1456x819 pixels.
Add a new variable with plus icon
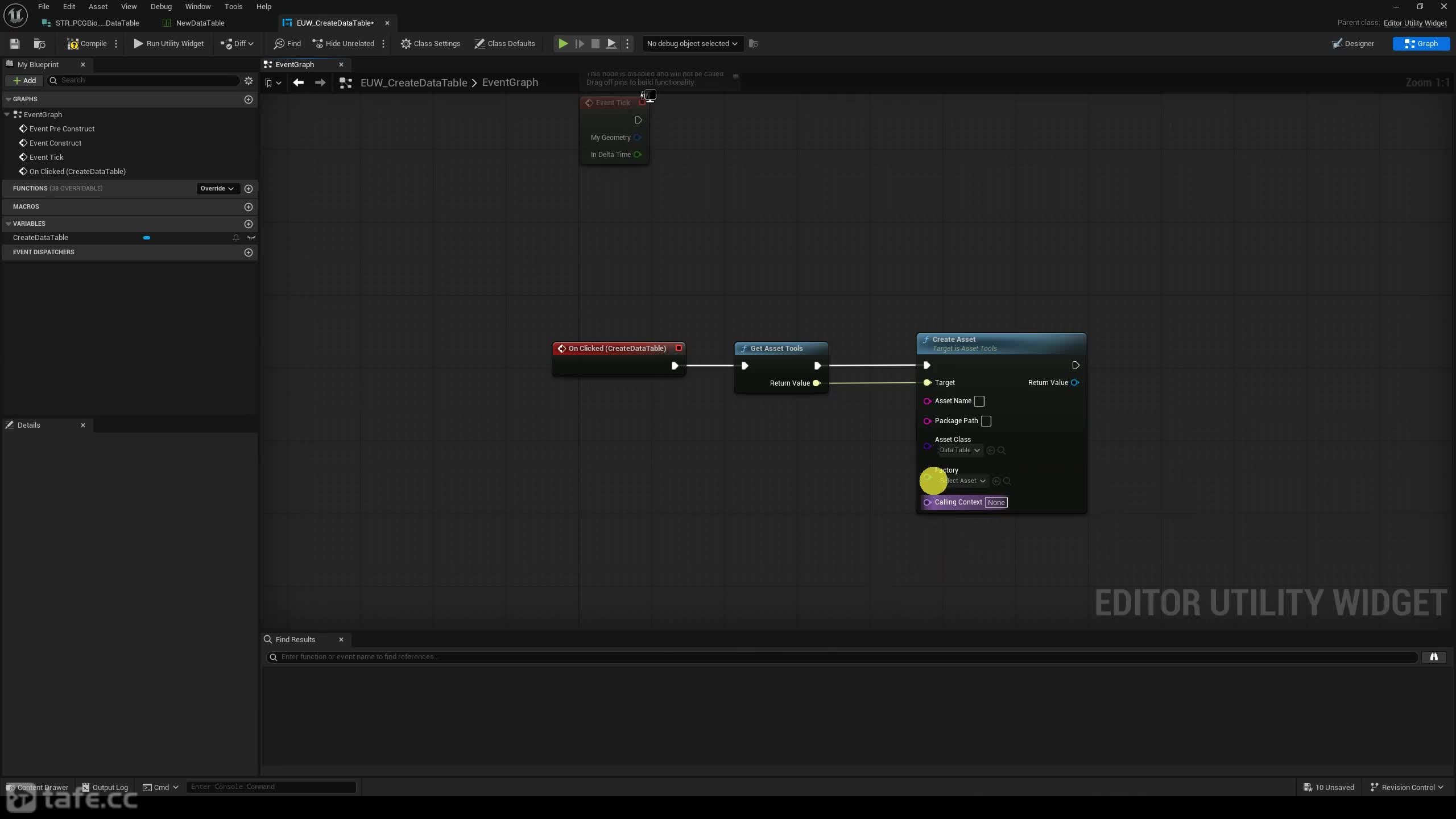click(249, 224)
